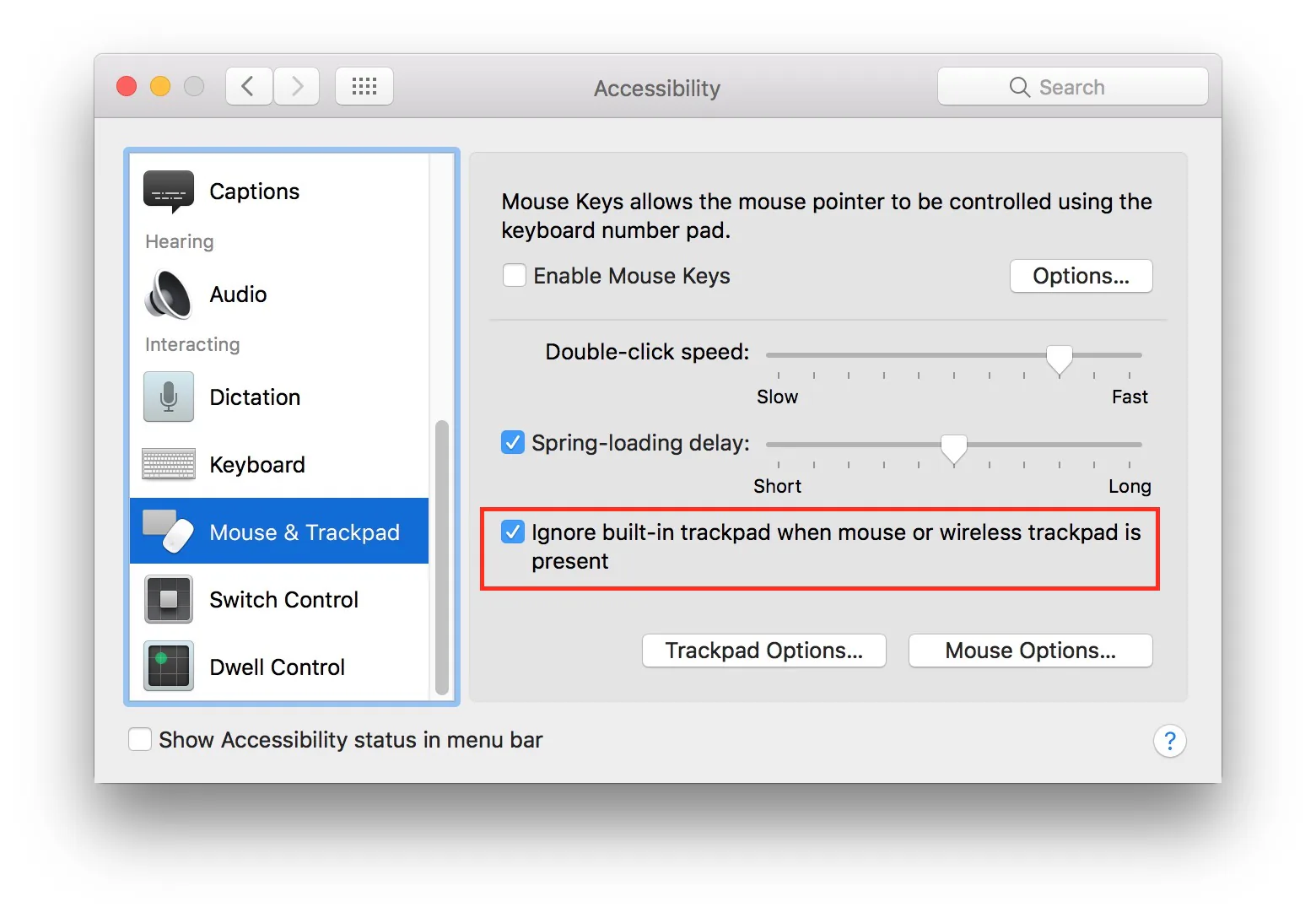Select the Captions text label
The width and height of the screenshot is (1316, 918).
tap(254, 192)
